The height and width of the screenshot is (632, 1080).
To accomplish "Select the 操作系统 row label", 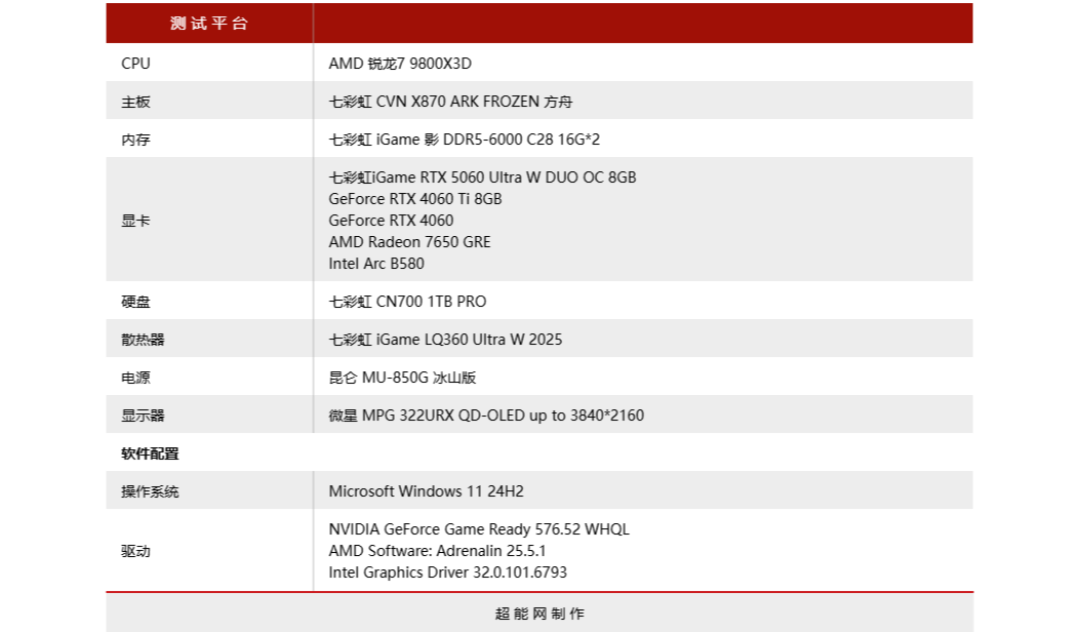I will click(150, 492).
